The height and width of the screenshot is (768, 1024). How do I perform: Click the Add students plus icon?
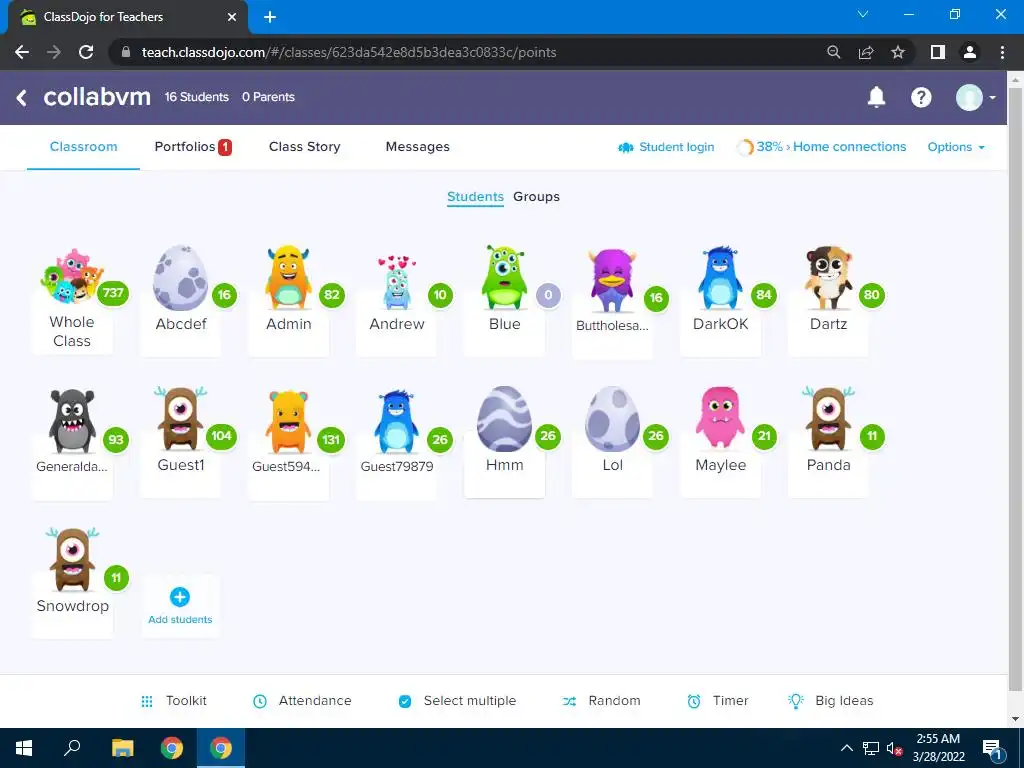pyautogui.click(x=180, y=597)
